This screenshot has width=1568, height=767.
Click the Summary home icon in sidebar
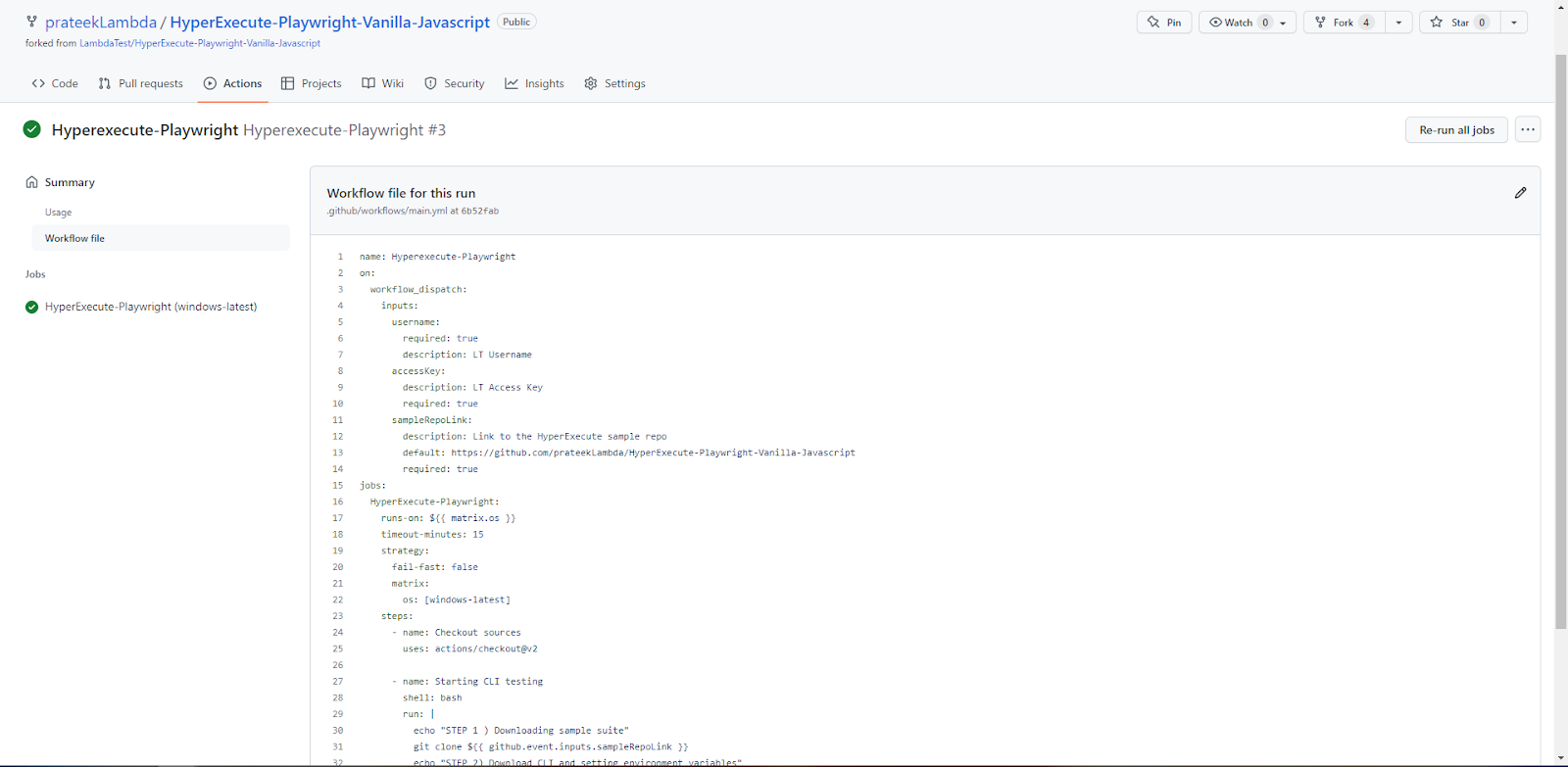pyautogui.click(x=32, y=182)
